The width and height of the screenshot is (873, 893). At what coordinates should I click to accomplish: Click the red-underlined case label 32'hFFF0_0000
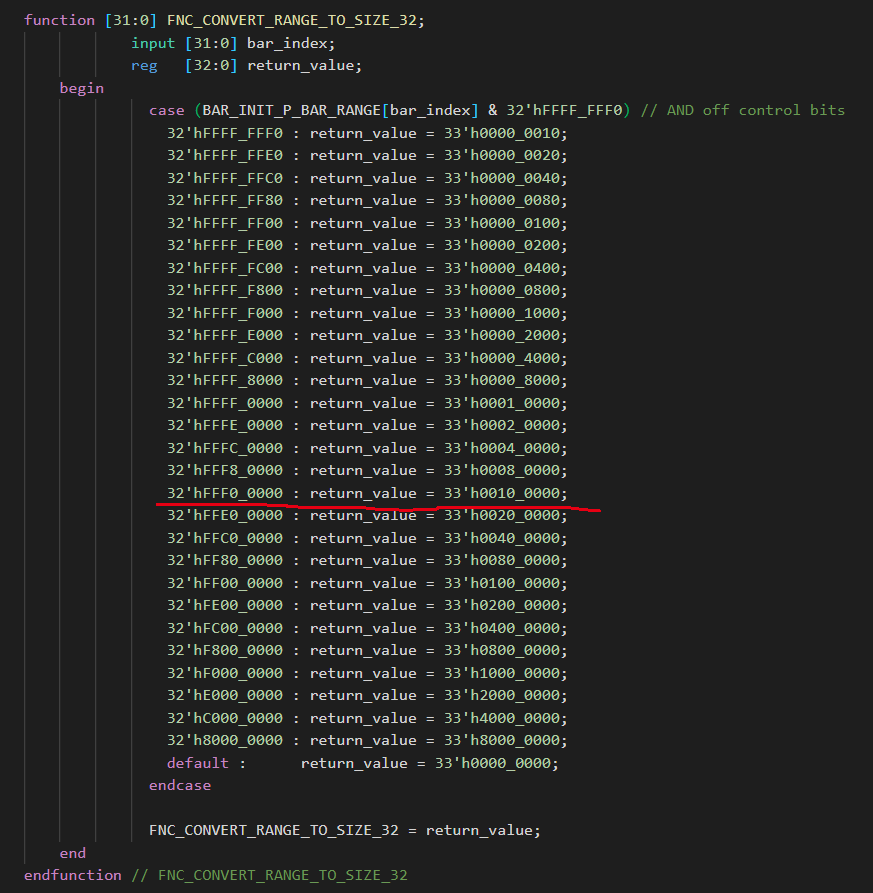pyautogui.click(x=225, y=493)
